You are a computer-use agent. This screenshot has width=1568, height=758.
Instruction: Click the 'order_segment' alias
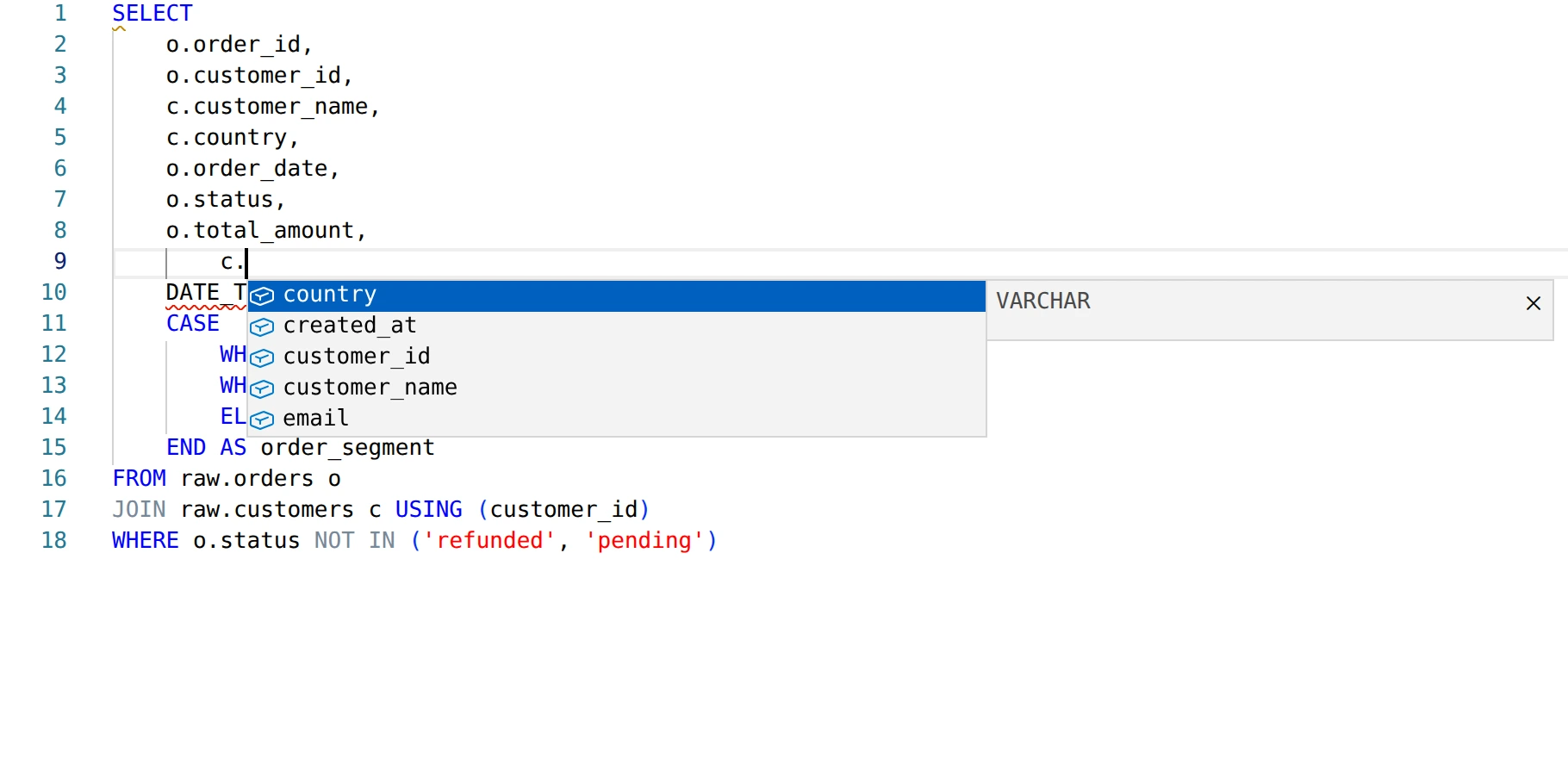347,447
